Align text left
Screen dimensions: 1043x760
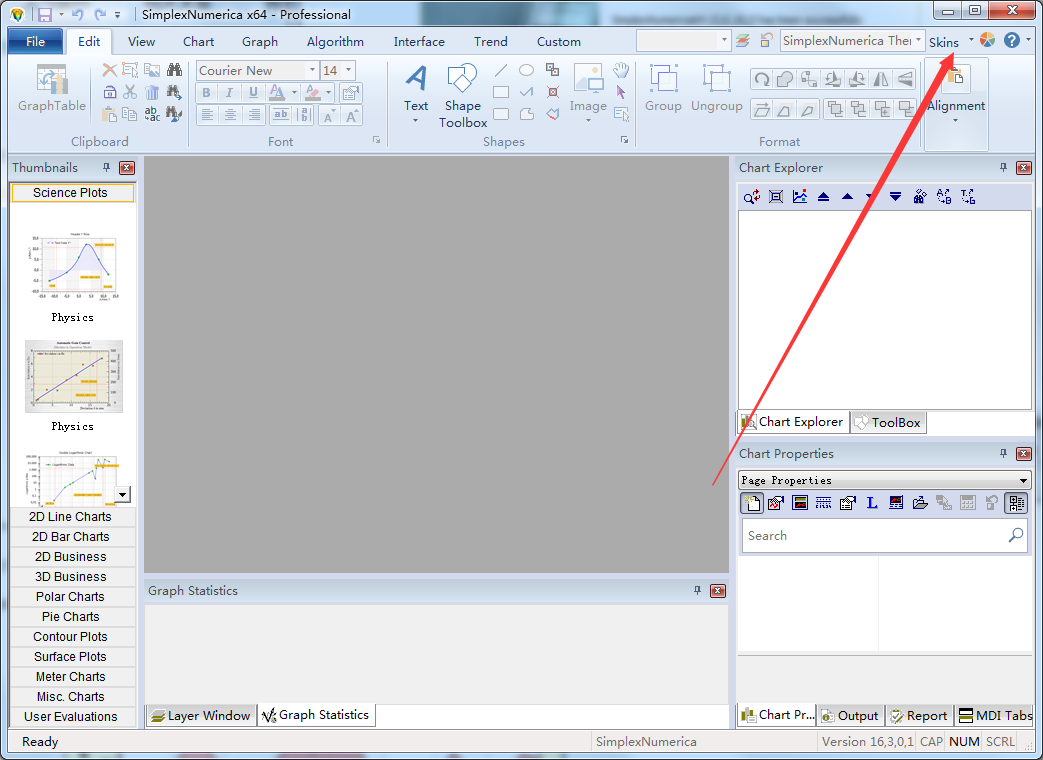(x=208, y=115)
